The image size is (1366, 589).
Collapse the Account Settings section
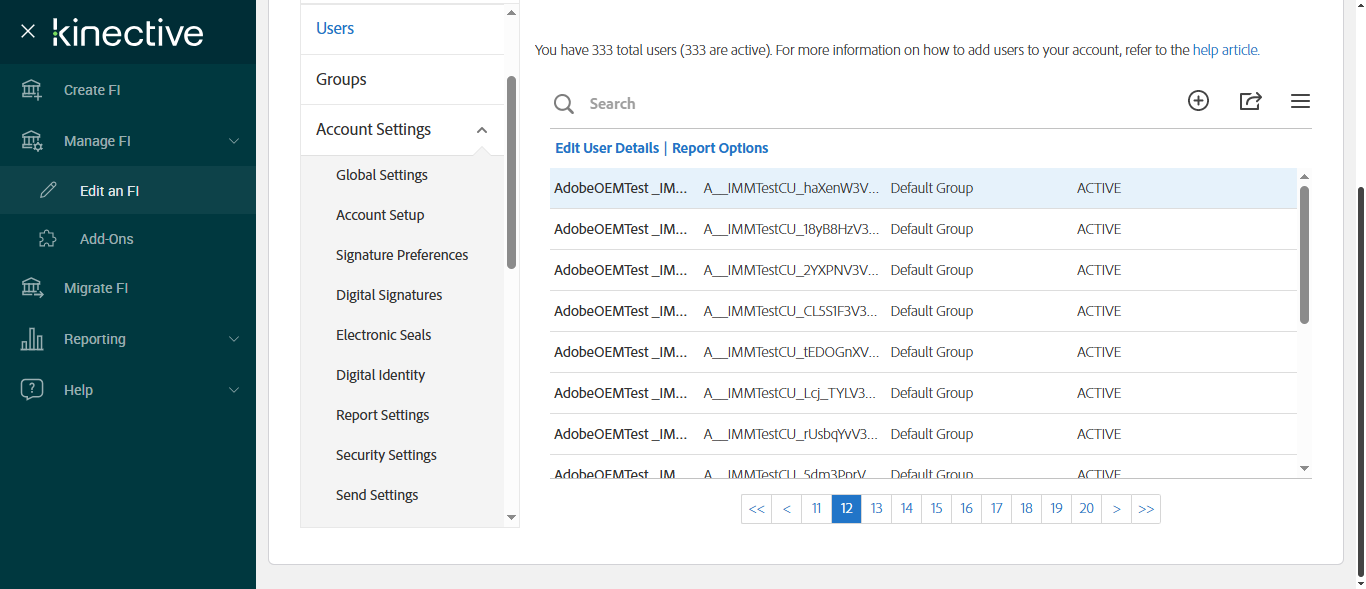pyautogui.click(x=482, y=130)
